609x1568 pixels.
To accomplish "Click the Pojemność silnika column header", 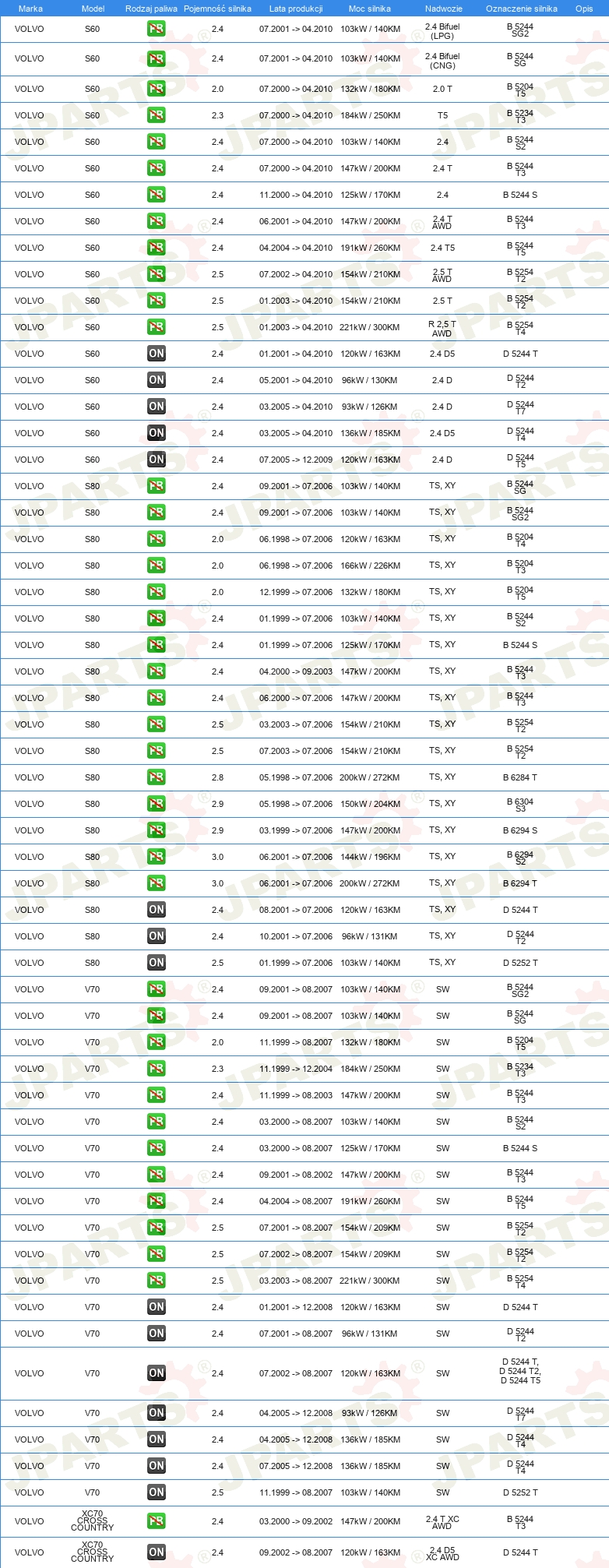I will tap(217, 9).
